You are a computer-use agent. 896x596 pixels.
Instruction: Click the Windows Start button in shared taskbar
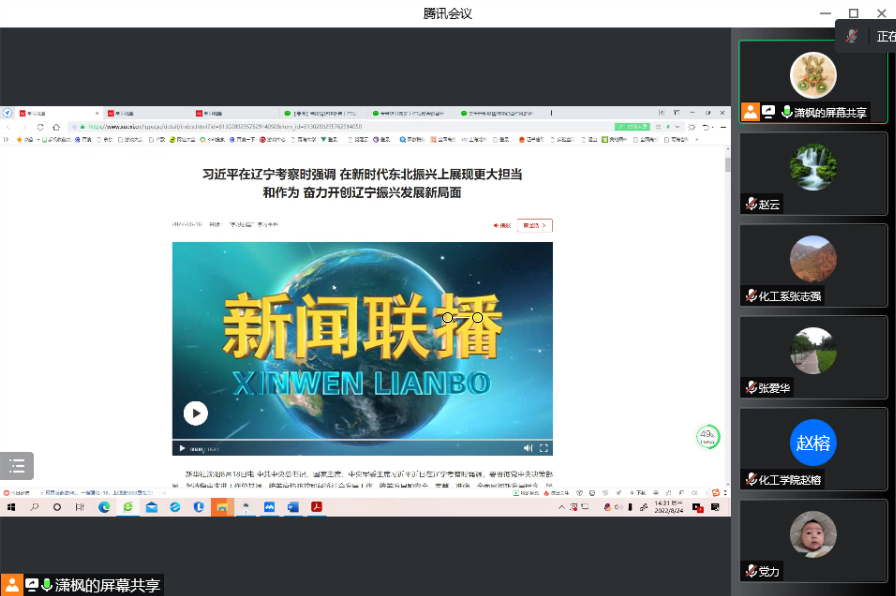(x=12, y=507)
